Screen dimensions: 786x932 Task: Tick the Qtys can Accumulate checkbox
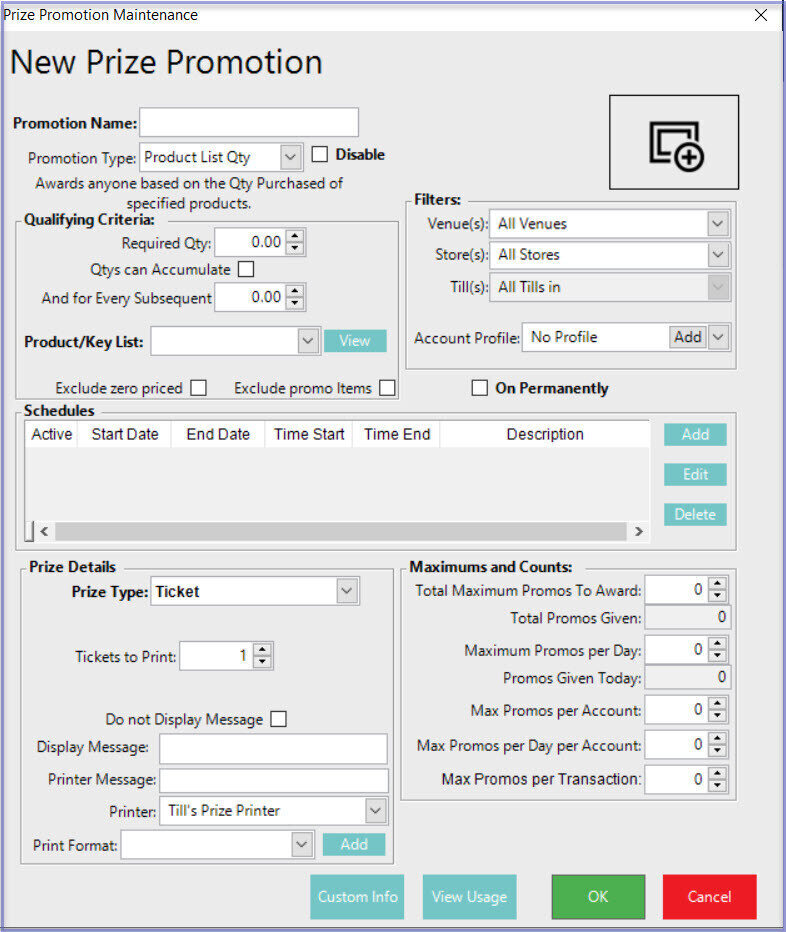point(246,269)
